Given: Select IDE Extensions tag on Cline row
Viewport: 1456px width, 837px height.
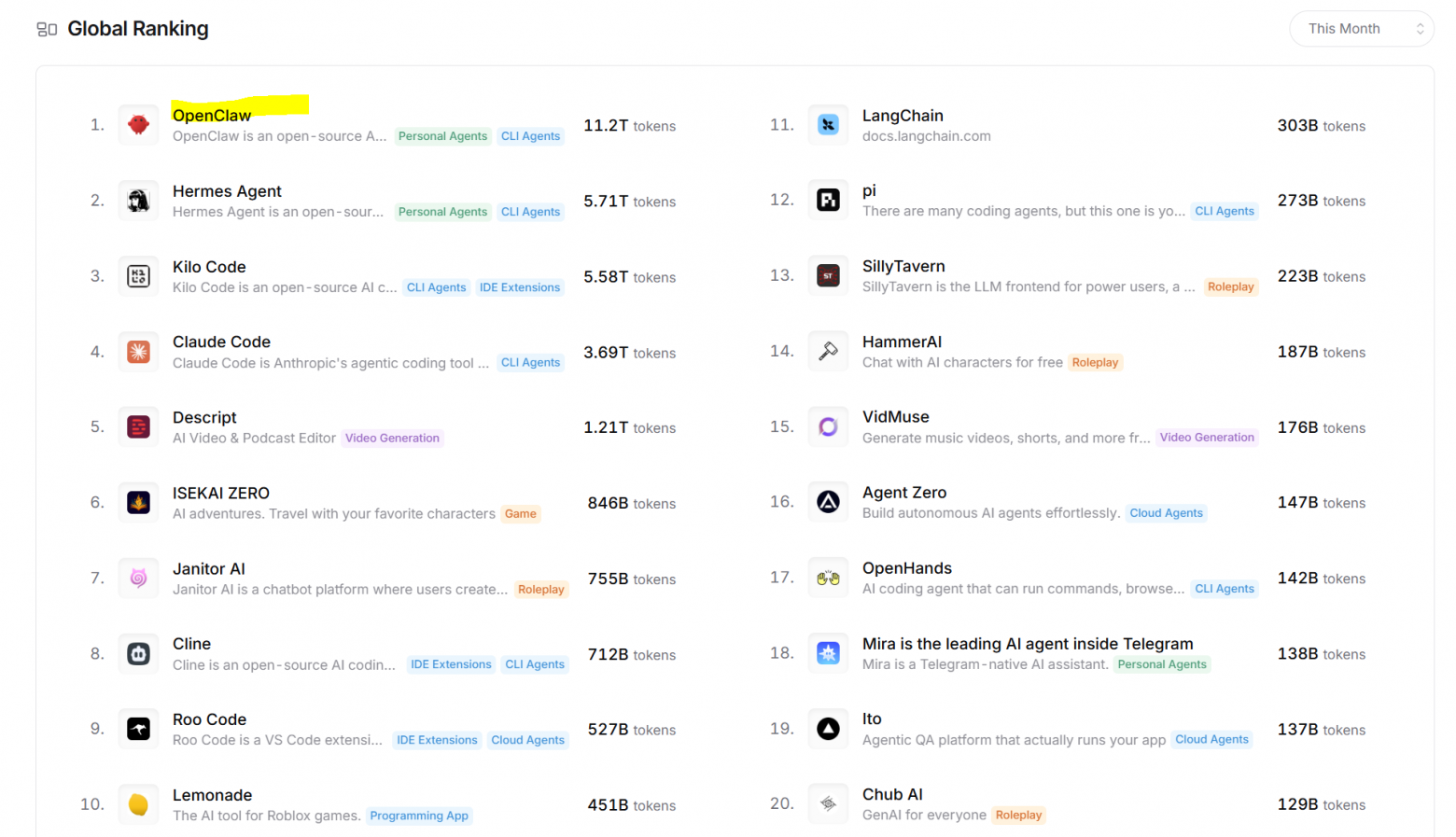Looking at the screenshot, I should click(451, 664).
